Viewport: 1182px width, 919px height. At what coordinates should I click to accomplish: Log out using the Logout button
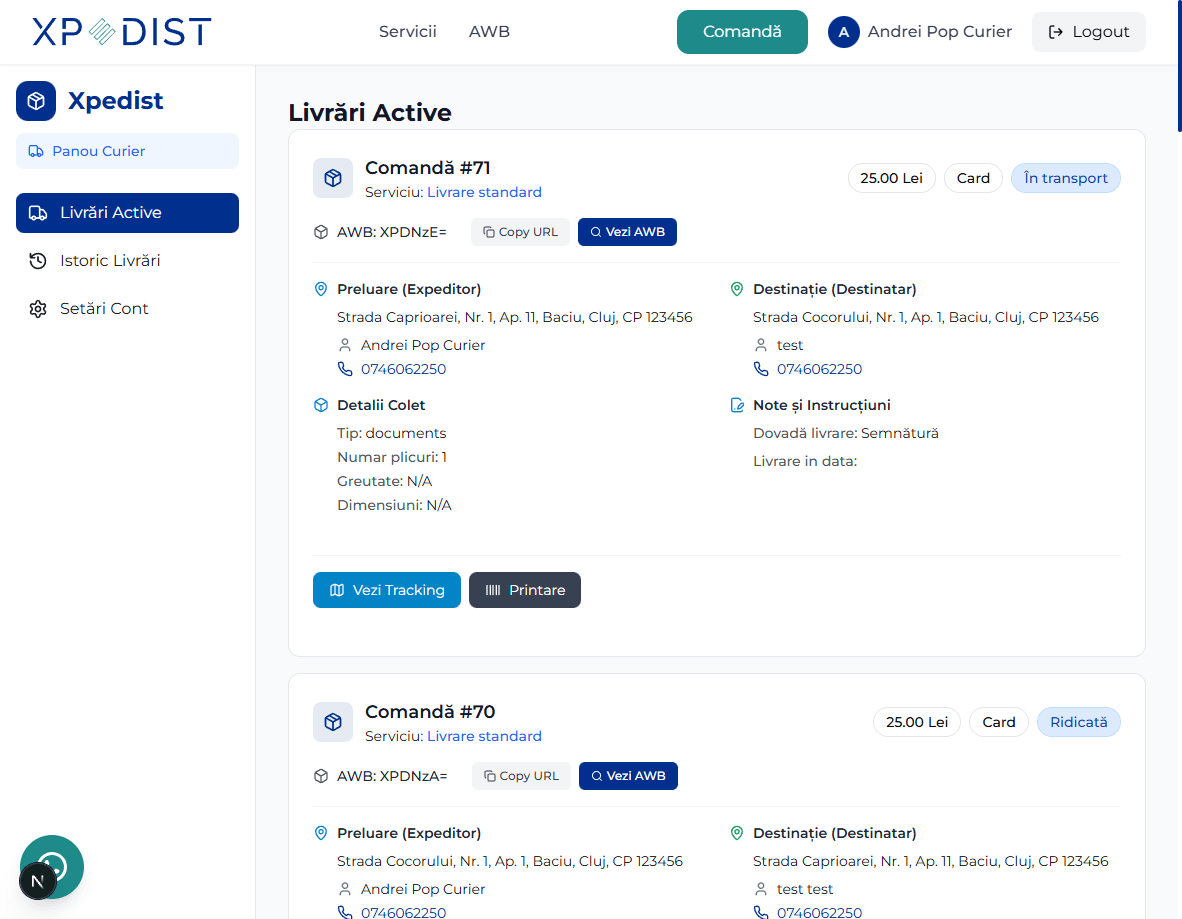[x=1089, y=32]
